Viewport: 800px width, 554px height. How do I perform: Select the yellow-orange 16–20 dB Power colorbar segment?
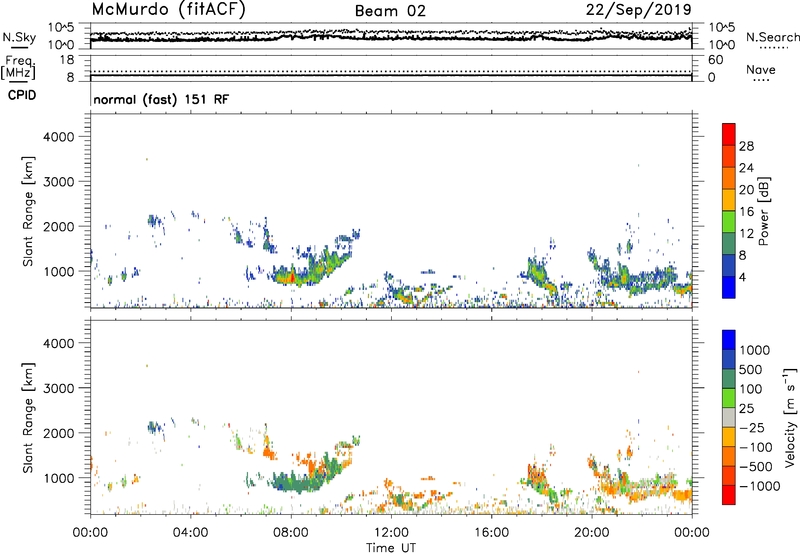tap(729, 199)
